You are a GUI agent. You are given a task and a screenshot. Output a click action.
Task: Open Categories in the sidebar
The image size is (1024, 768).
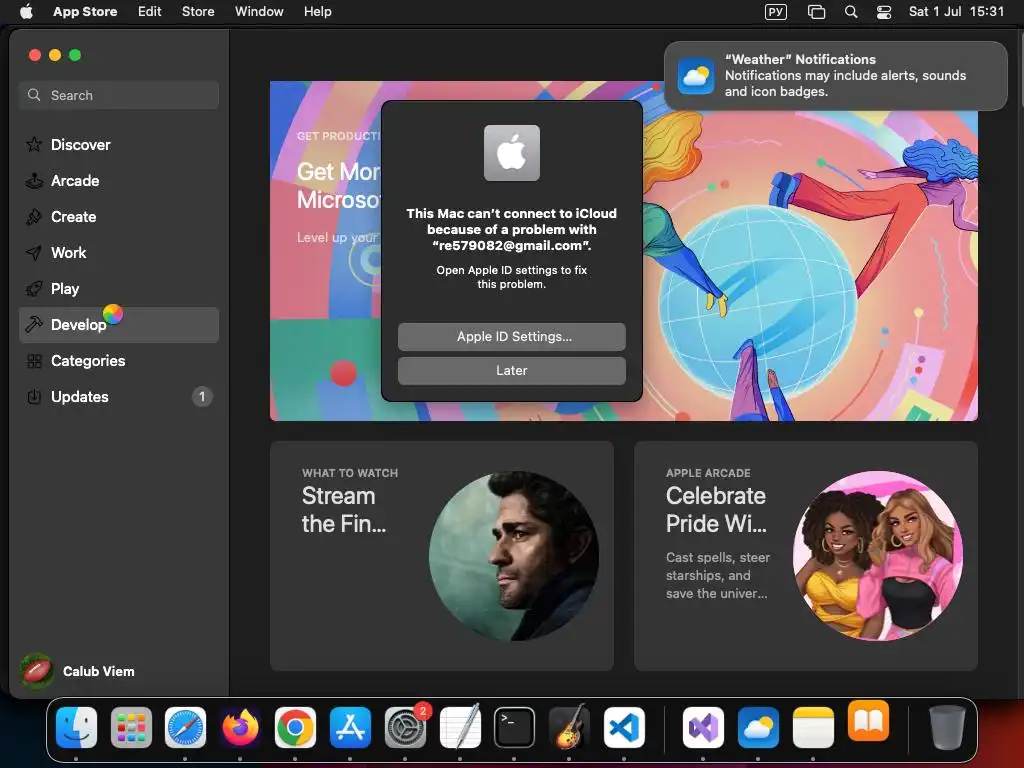(119, 360)
